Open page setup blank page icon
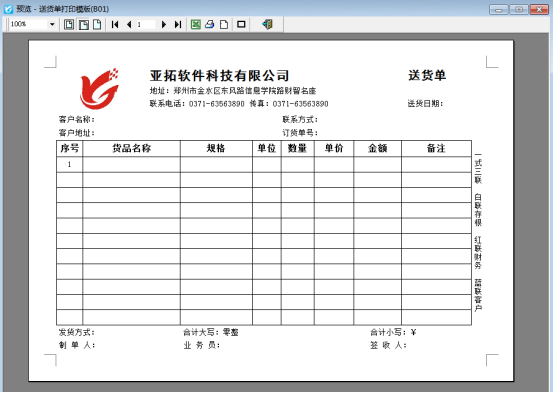The width and height of the screenshot is (554, 393). pos(224,24)
